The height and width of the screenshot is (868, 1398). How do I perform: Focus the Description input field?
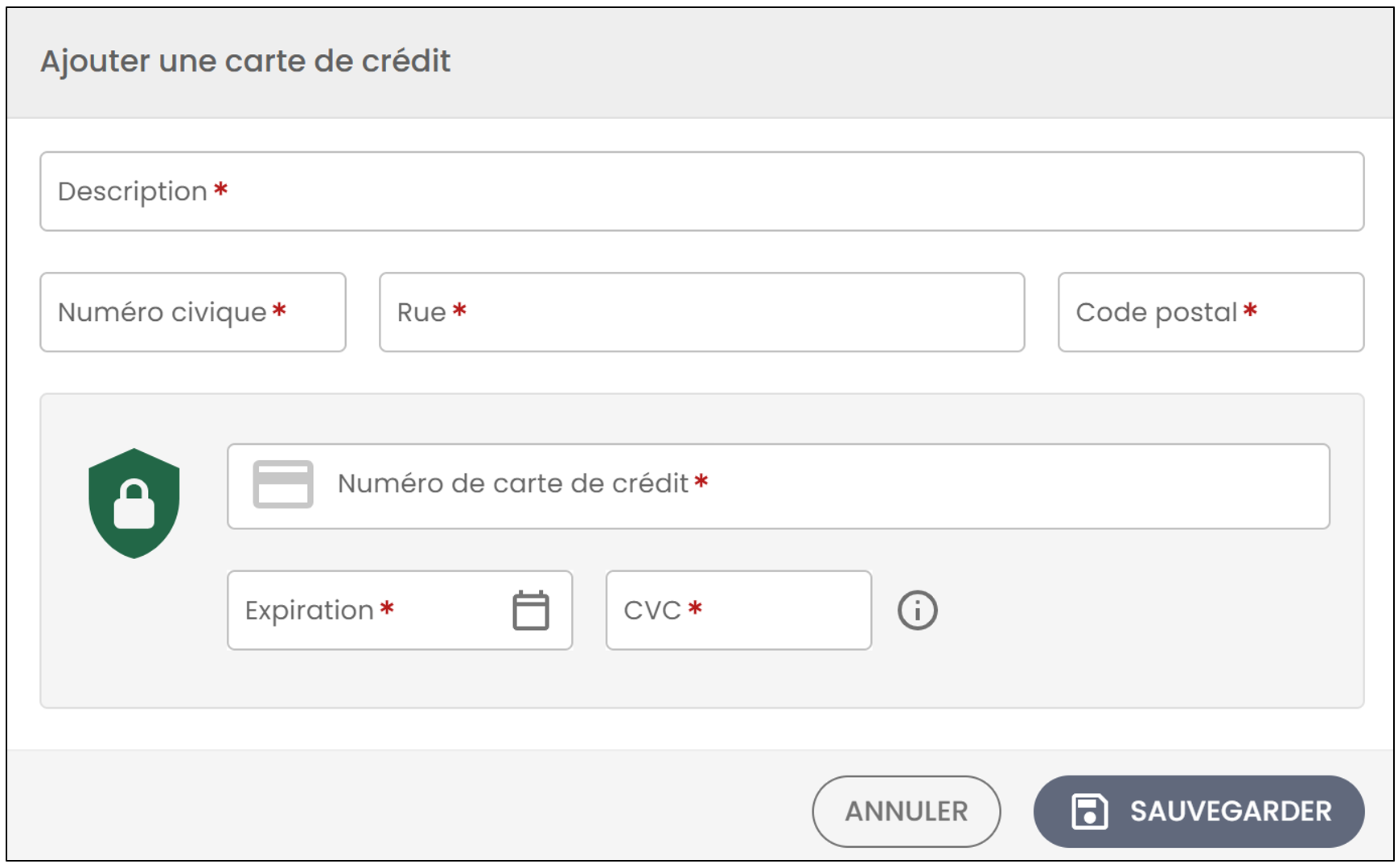click(702, 191)
